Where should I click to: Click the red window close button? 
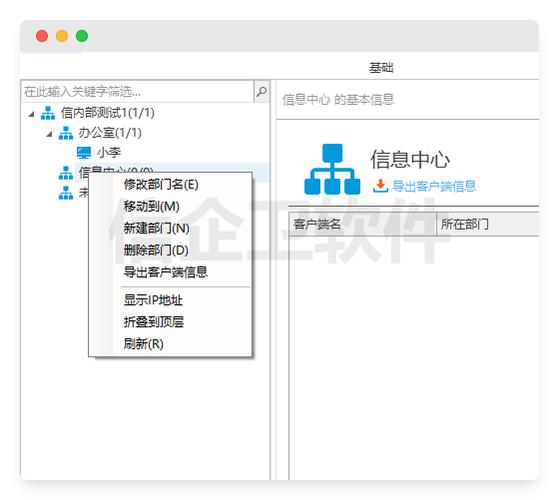[x=42, y=36]
